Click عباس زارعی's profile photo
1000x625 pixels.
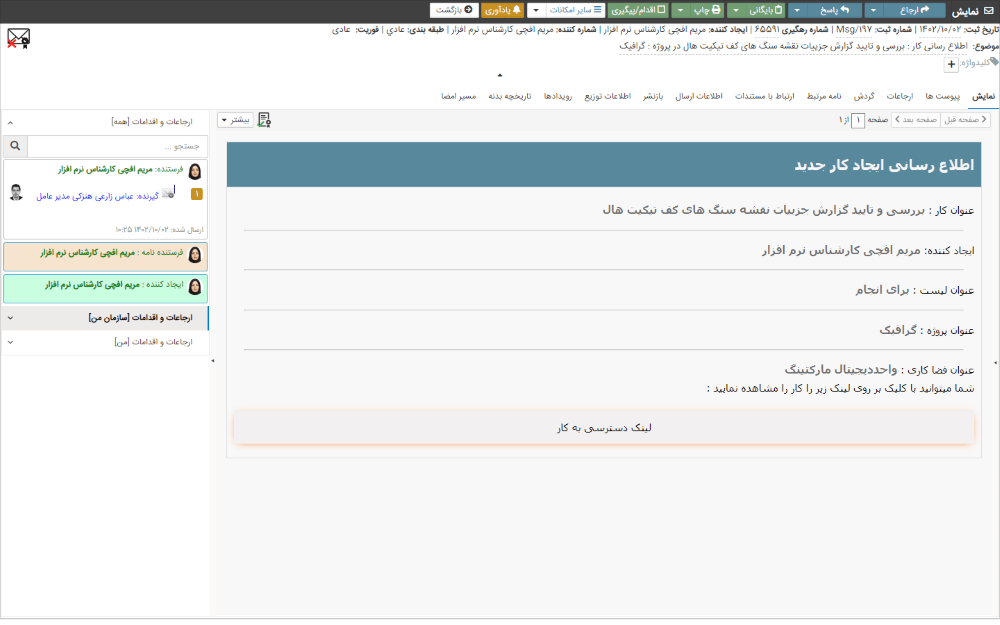click(x=16, y=190)
